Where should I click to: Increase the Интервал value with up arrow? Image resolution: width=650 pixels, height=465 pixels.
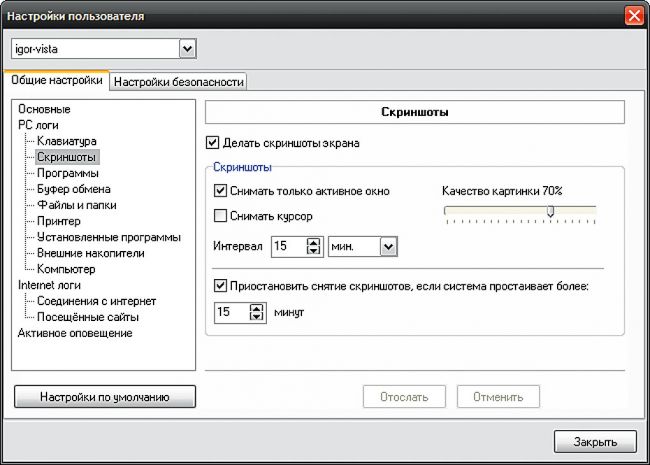coord(313,241)
